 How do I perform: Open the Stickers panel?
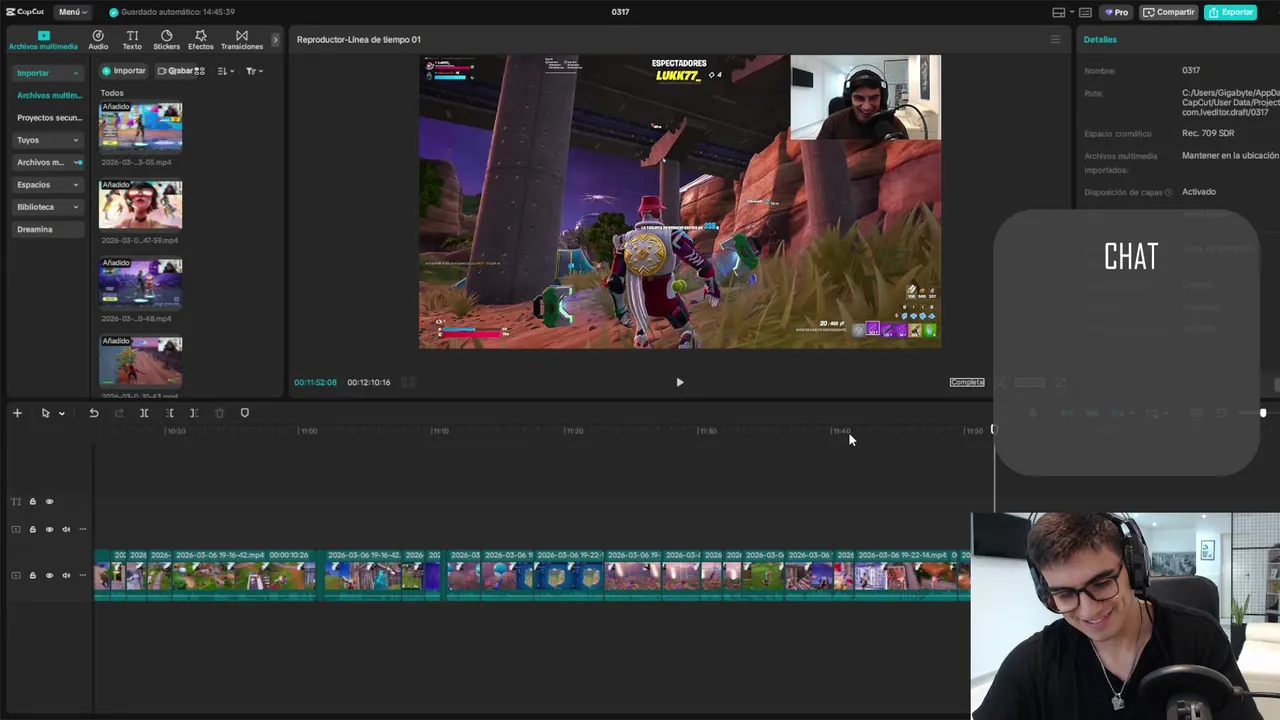166,40
